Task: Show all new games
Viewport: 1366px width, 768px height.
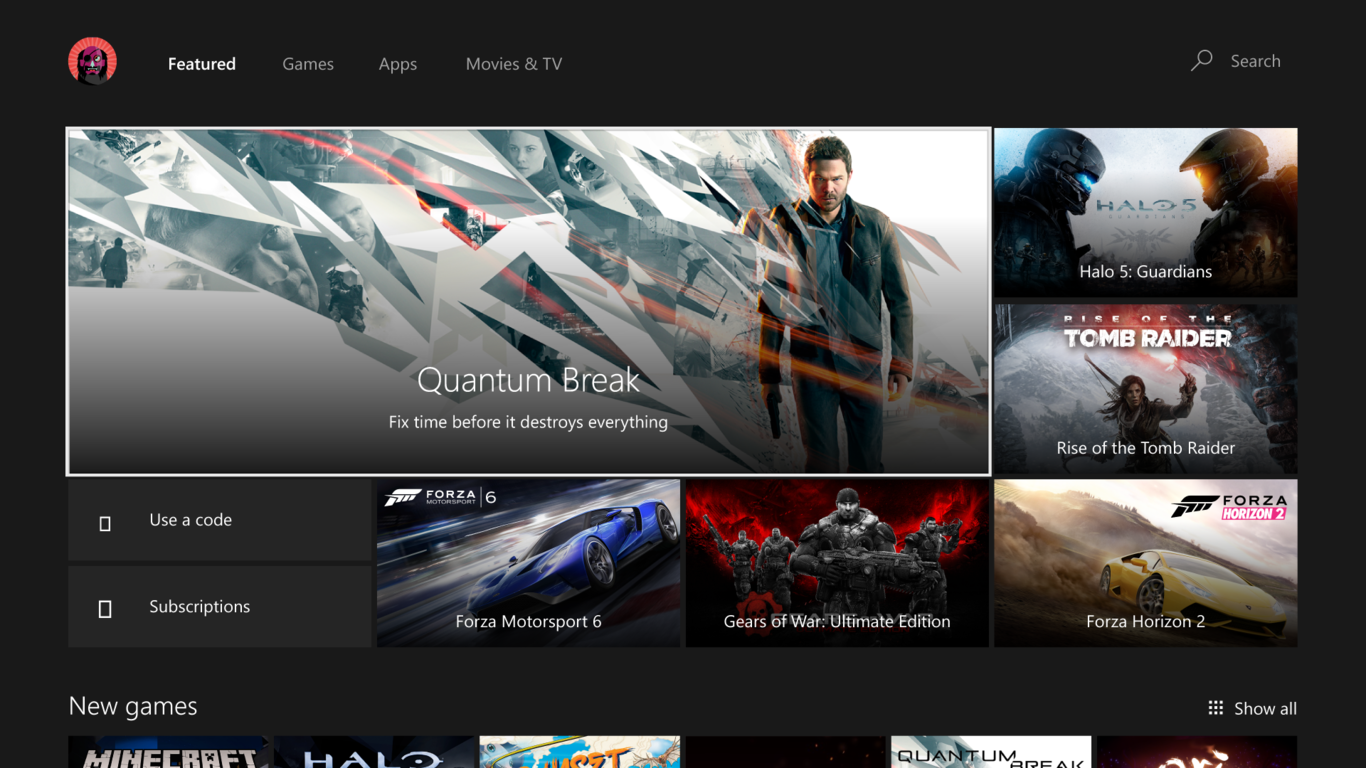Action: click(x=1264, y=708)
